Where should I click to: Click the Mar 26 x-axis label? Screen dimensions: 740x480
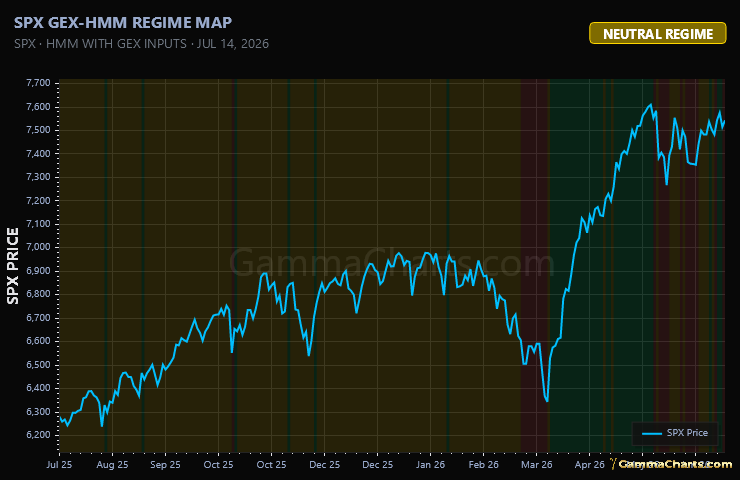pyautogui.click(x=537, y=465)
